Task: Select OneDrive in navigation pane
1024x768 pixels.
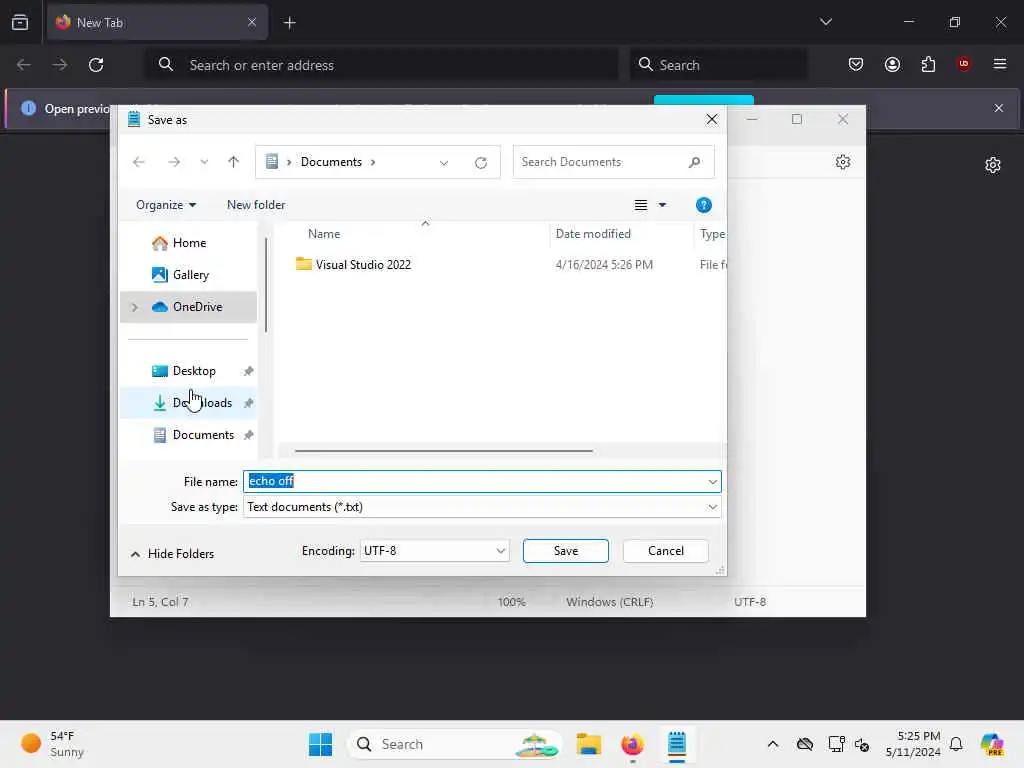Action: click(189, 307)
